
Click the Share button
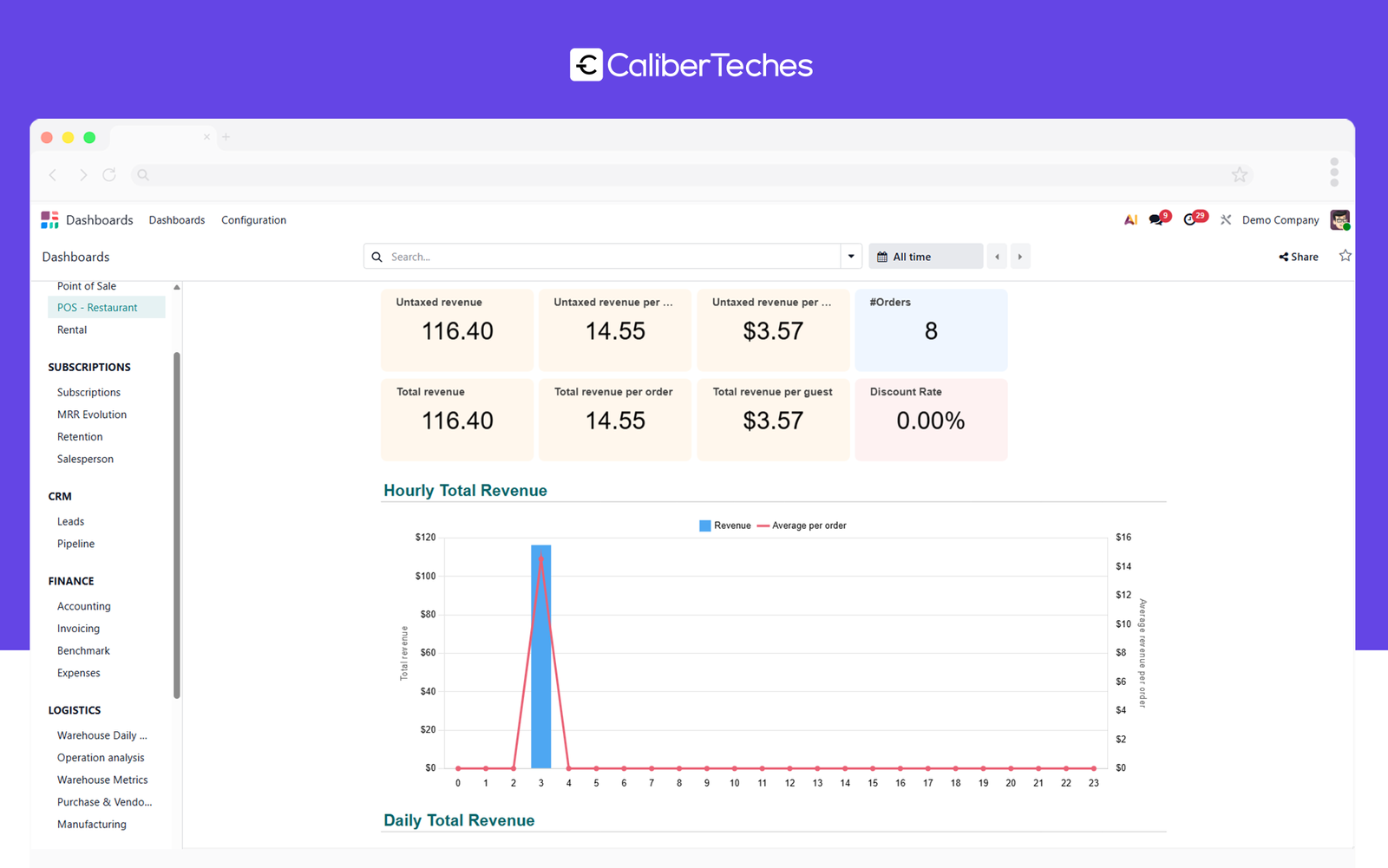(1299, 257)
